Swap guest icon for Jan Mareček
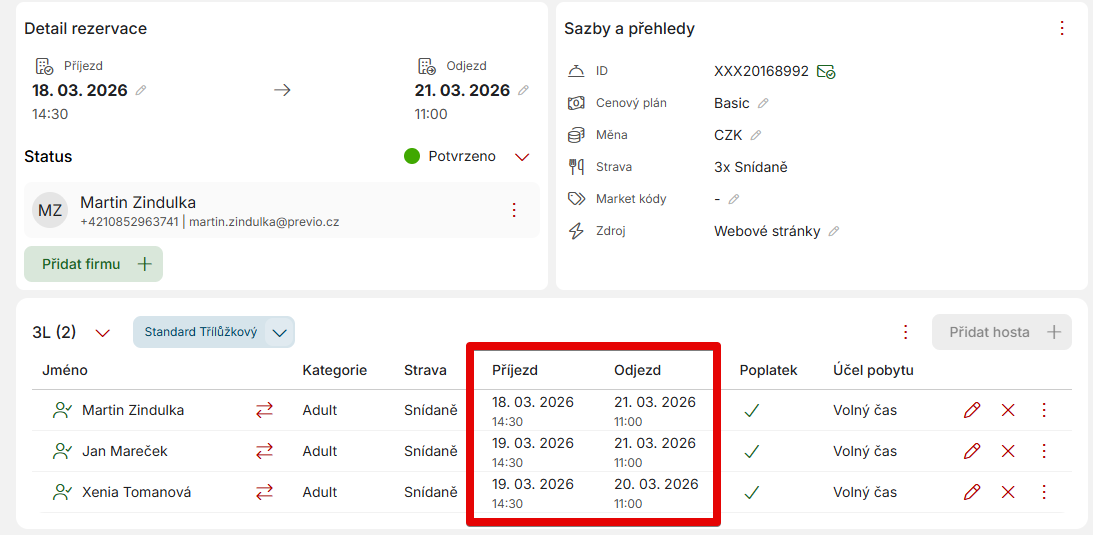 coord(264,451)
